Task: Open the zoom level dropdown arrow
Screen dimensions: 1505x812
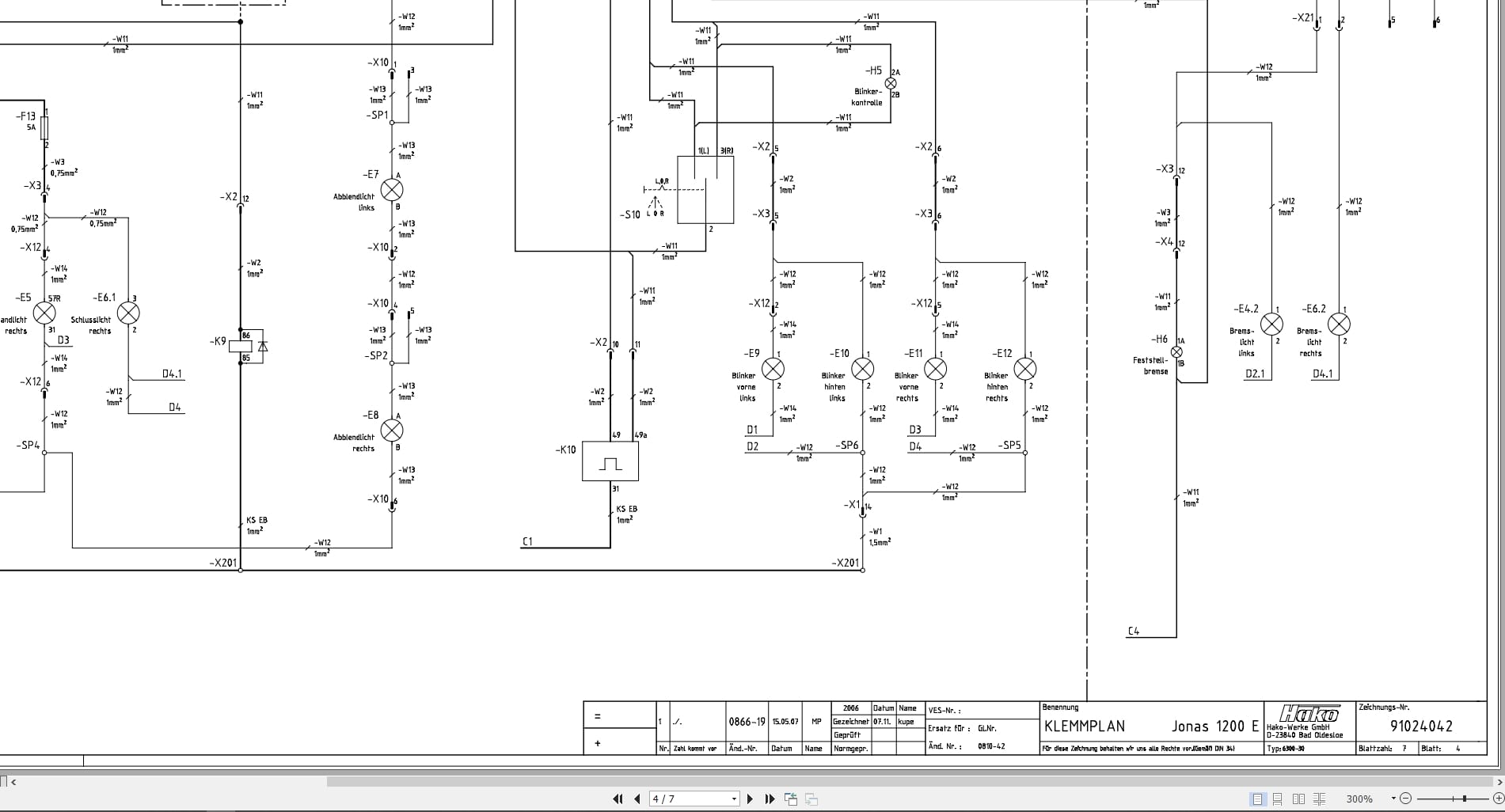Action: click(1393, 799)
